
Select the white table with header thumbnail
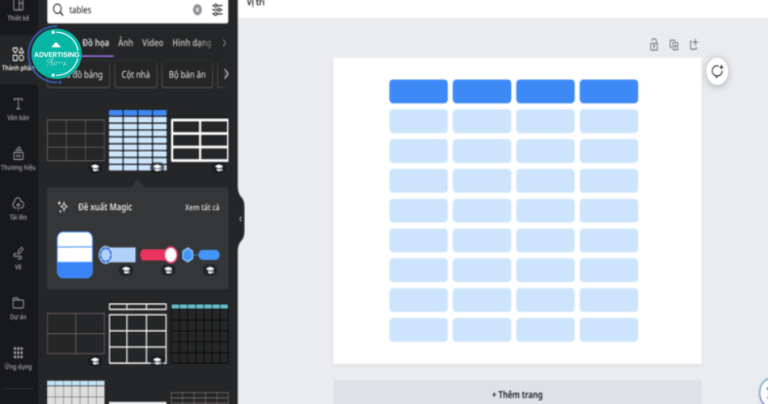coord(138,333)
